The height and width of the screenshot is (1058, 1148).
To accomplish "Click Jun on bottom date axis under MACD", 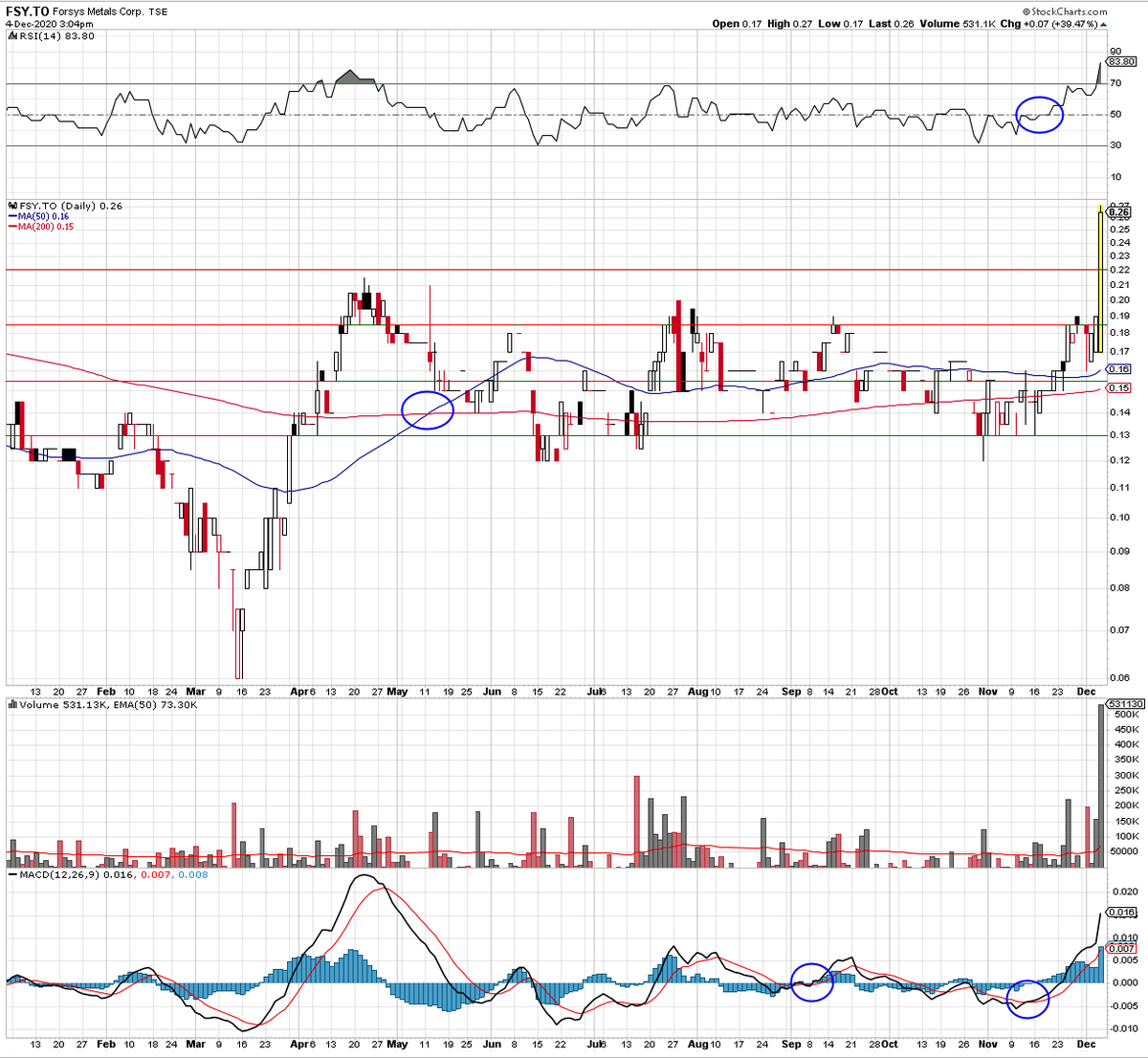I will [x=492, y=1046].
